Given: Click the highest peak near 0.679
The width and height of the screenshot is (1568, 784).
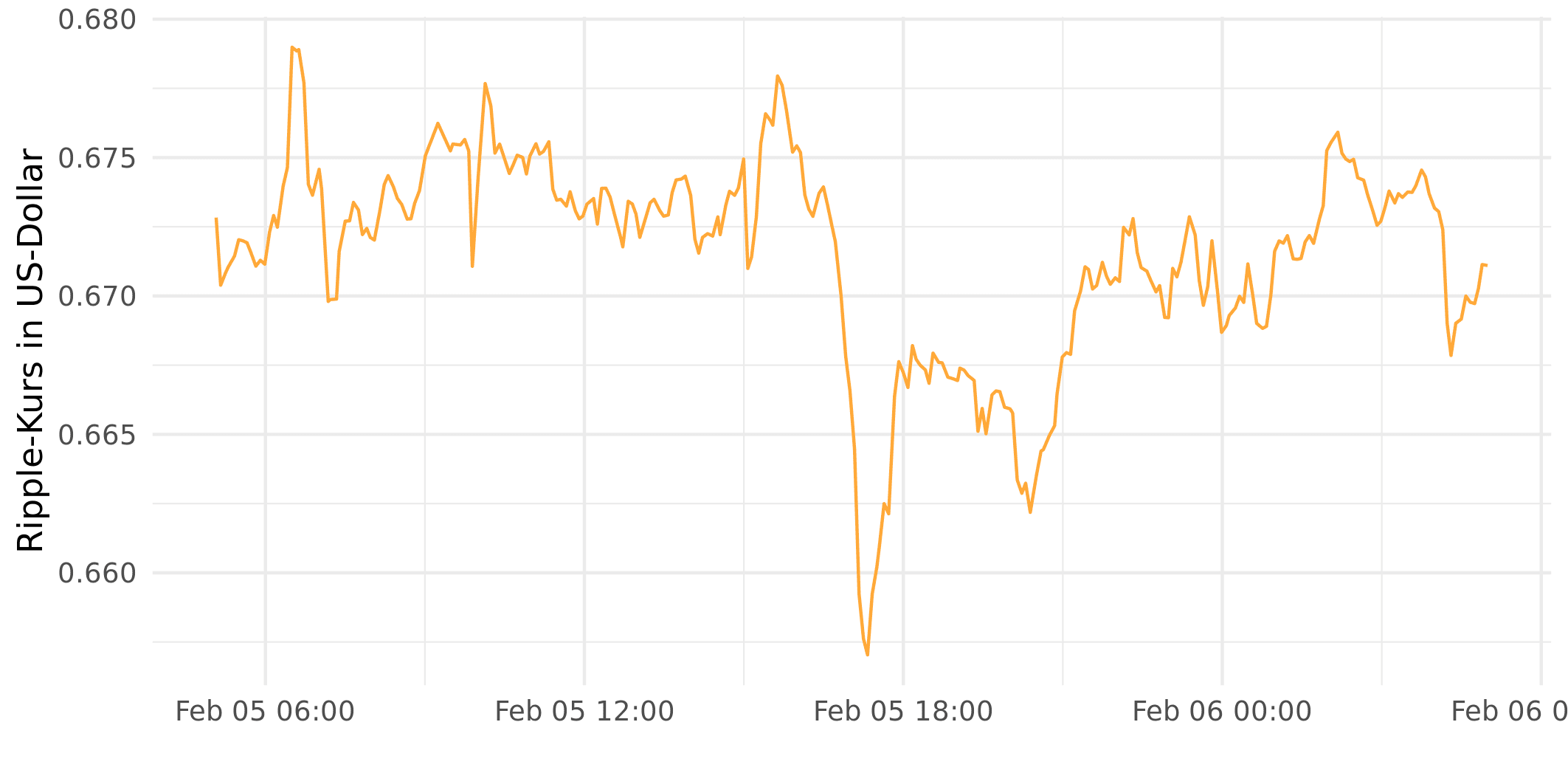Looking at the screenshot, I should [293, 47].
